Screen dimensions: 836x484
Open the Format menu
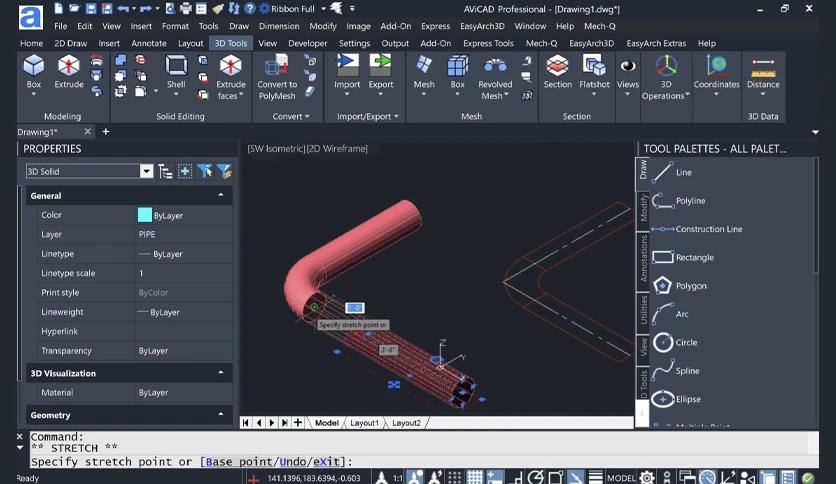tap(175, 26)
